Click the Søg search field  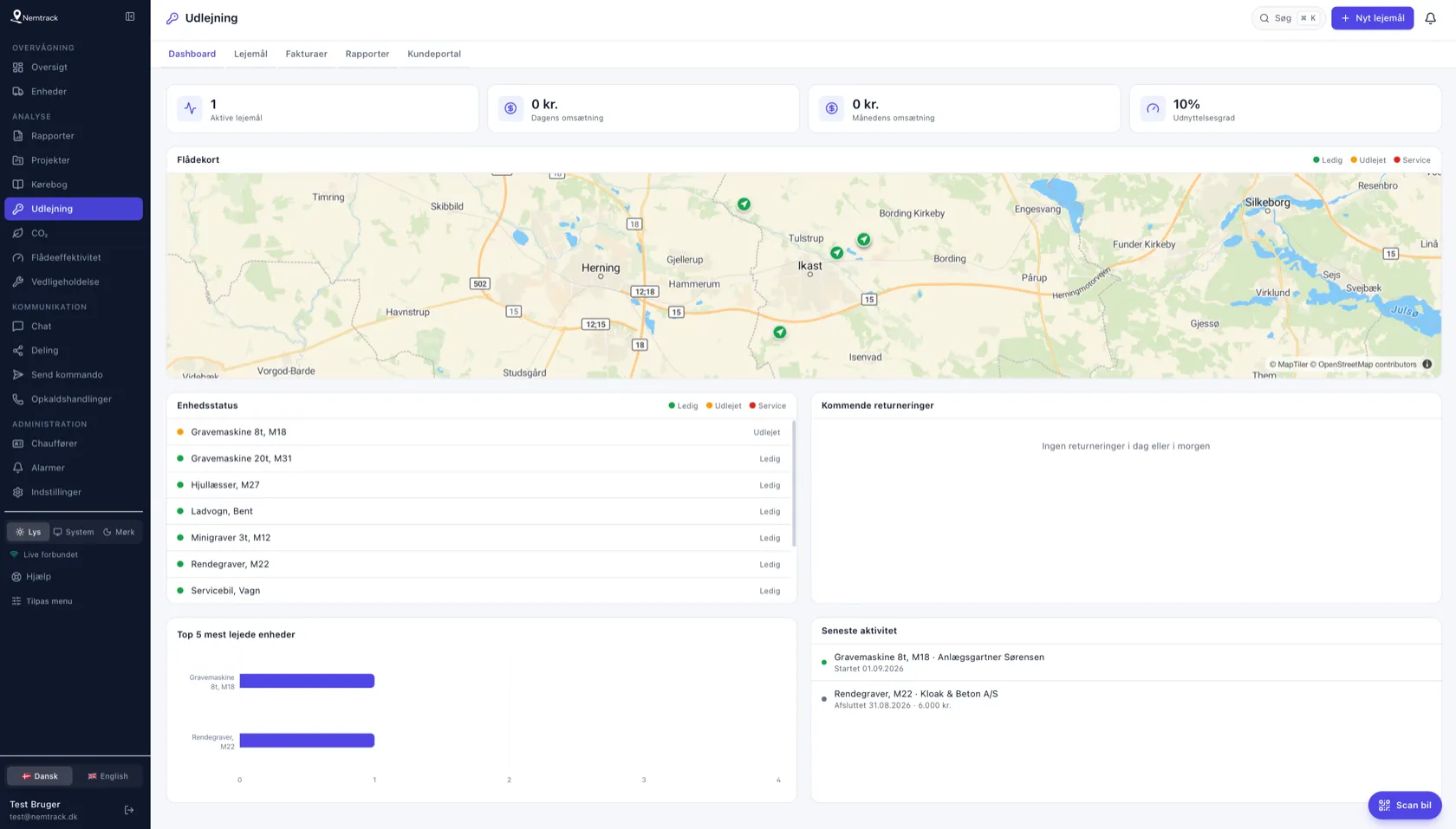click(1288, 18)
